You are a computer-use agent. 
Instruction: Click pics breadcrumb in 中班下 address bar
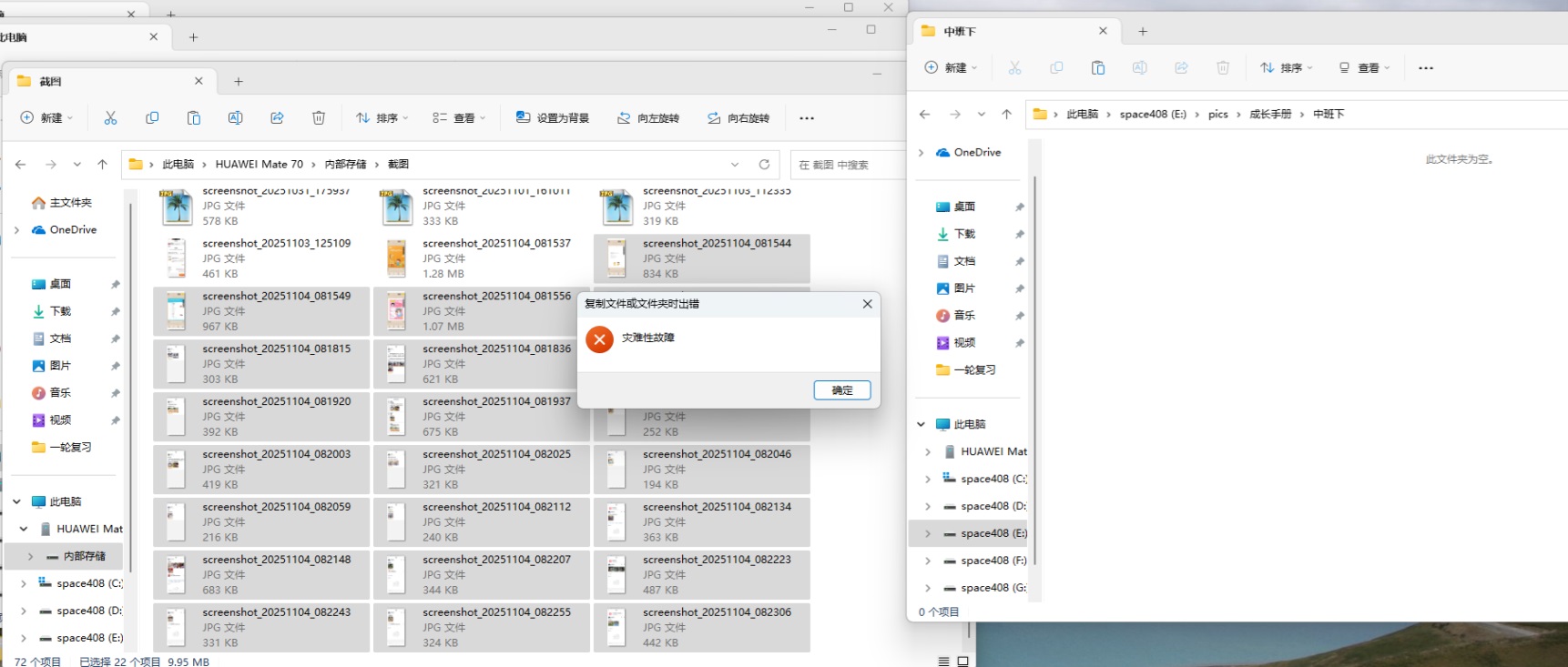point(1218,114)
